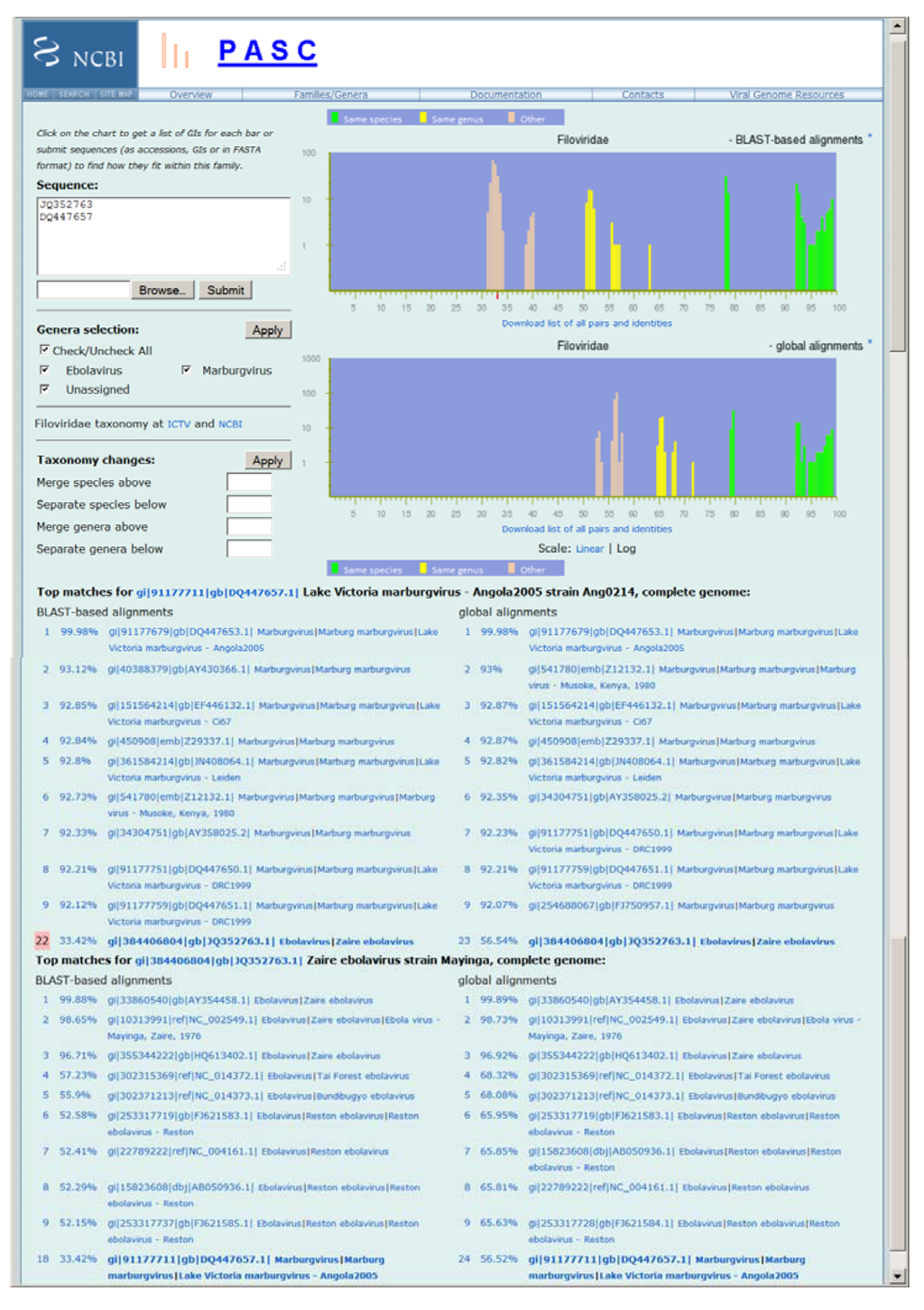Viewport: 924px width, 1310px height.
Task: Open the Documentation tab
Action: (505, 94)
